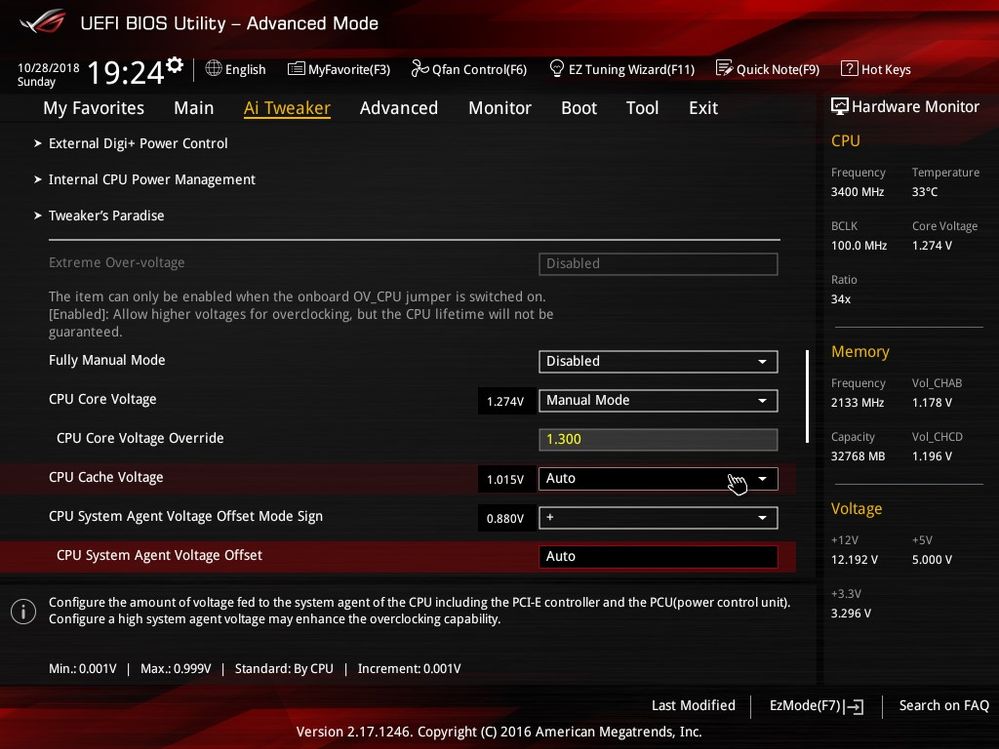Image resolution: width=999 pixels, height=749 pixels.
Task: Click the disabled Extreme Over-voltage field
Action: click(x=658, y=264)
